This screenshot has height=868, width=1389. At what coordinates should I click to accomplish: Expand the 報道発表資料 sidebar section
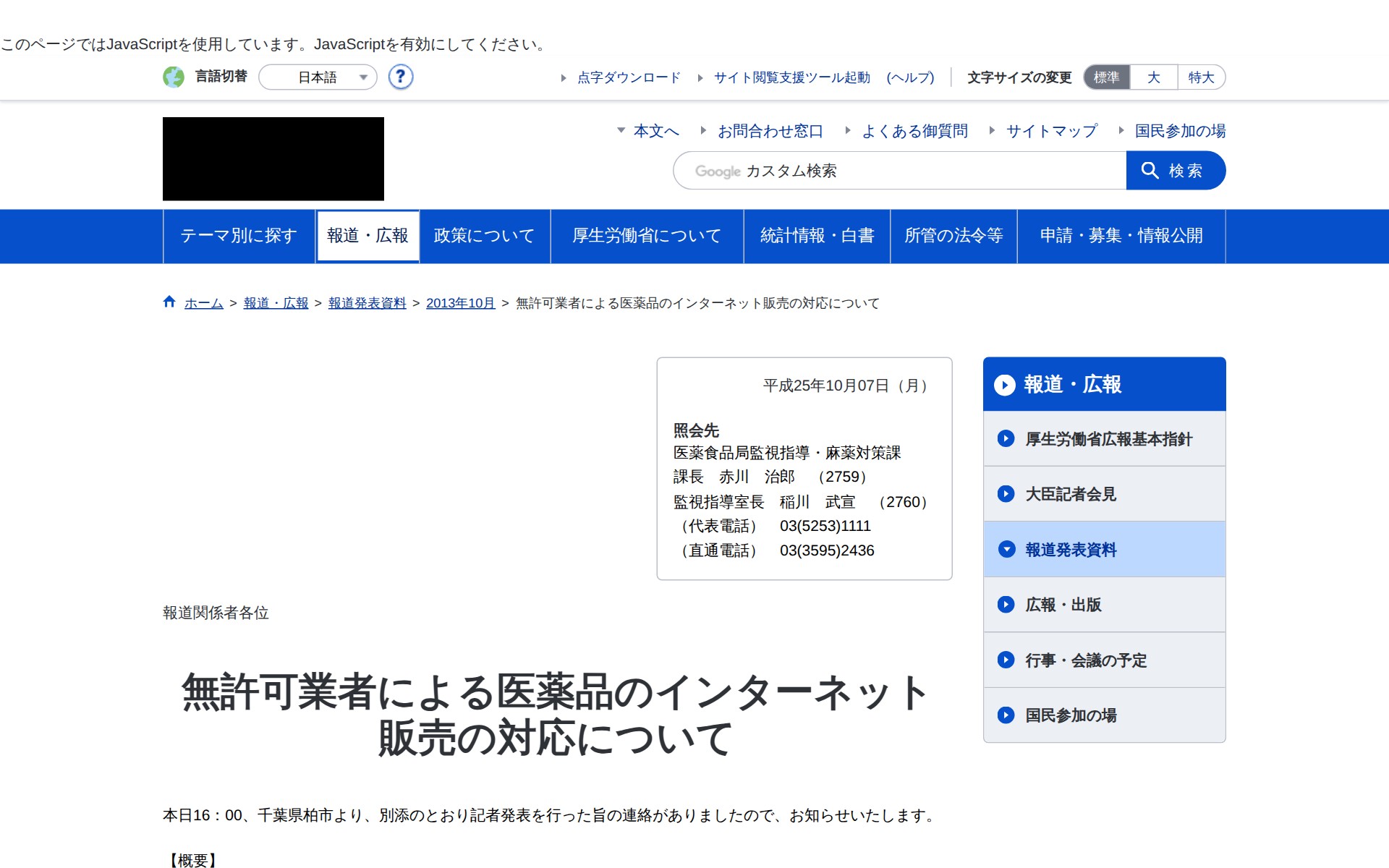tap(1006, 549)
